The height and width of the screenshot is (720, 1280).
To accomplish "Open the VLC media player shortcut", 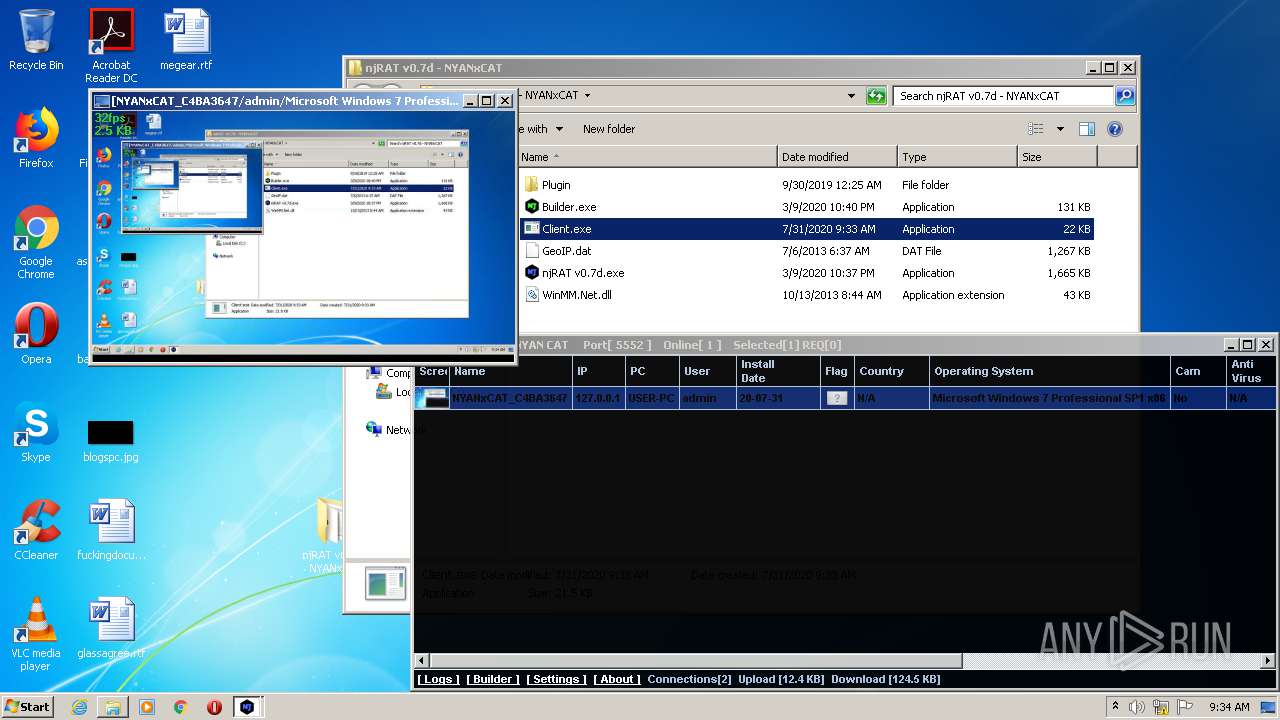I will (36, 634).
